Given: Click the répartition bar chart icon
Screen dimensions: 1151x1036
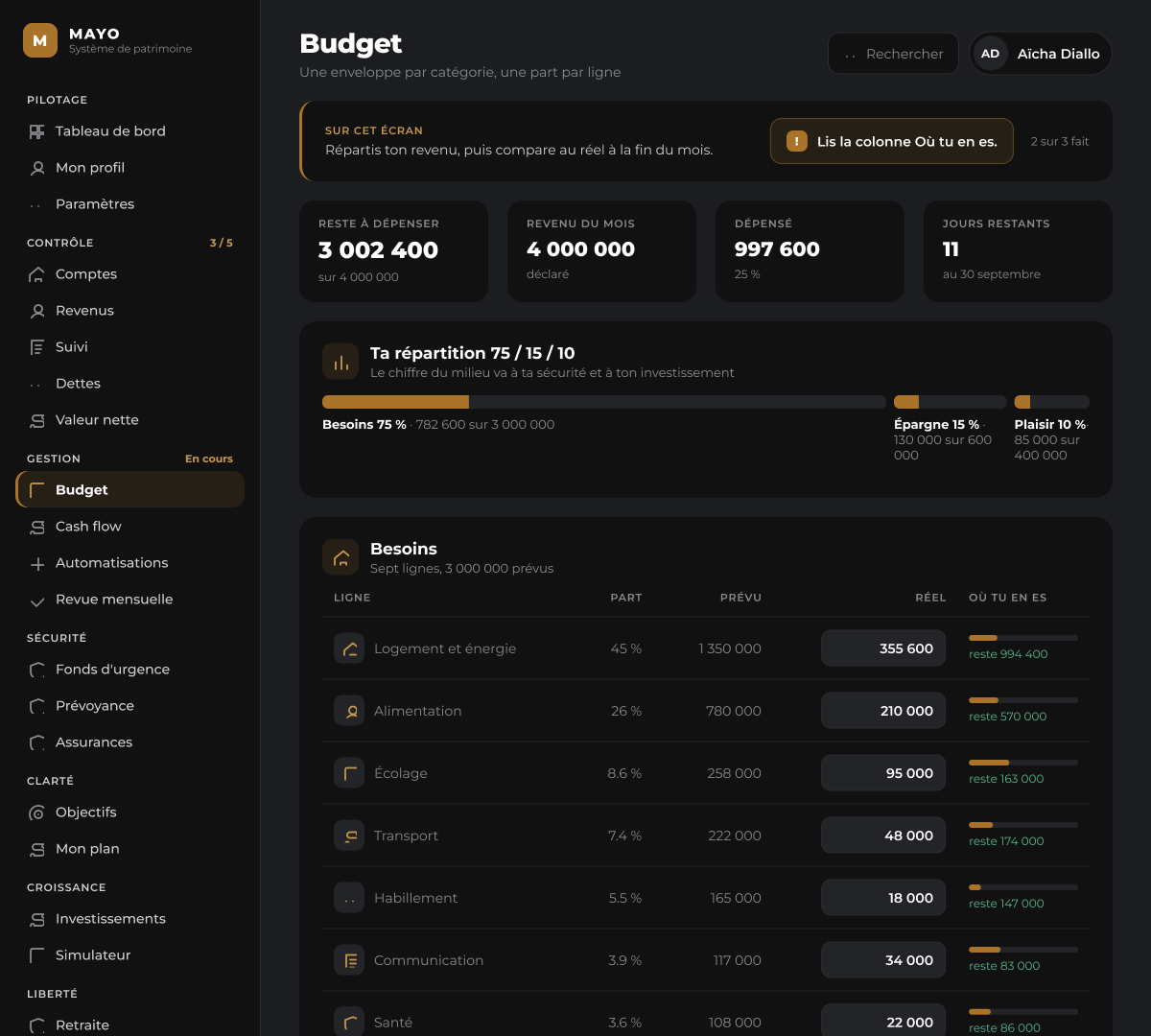Looking at the screenshot, I should (341, 363).
